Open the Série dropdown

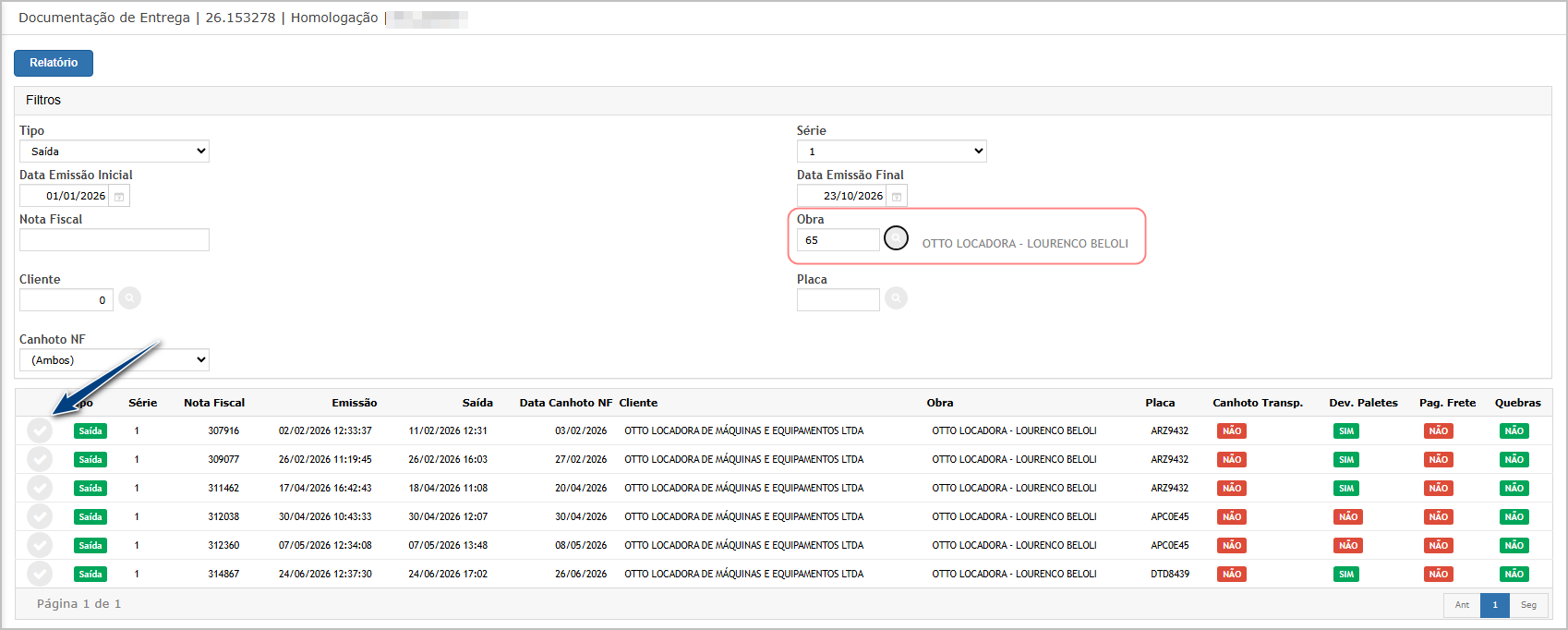892,151
